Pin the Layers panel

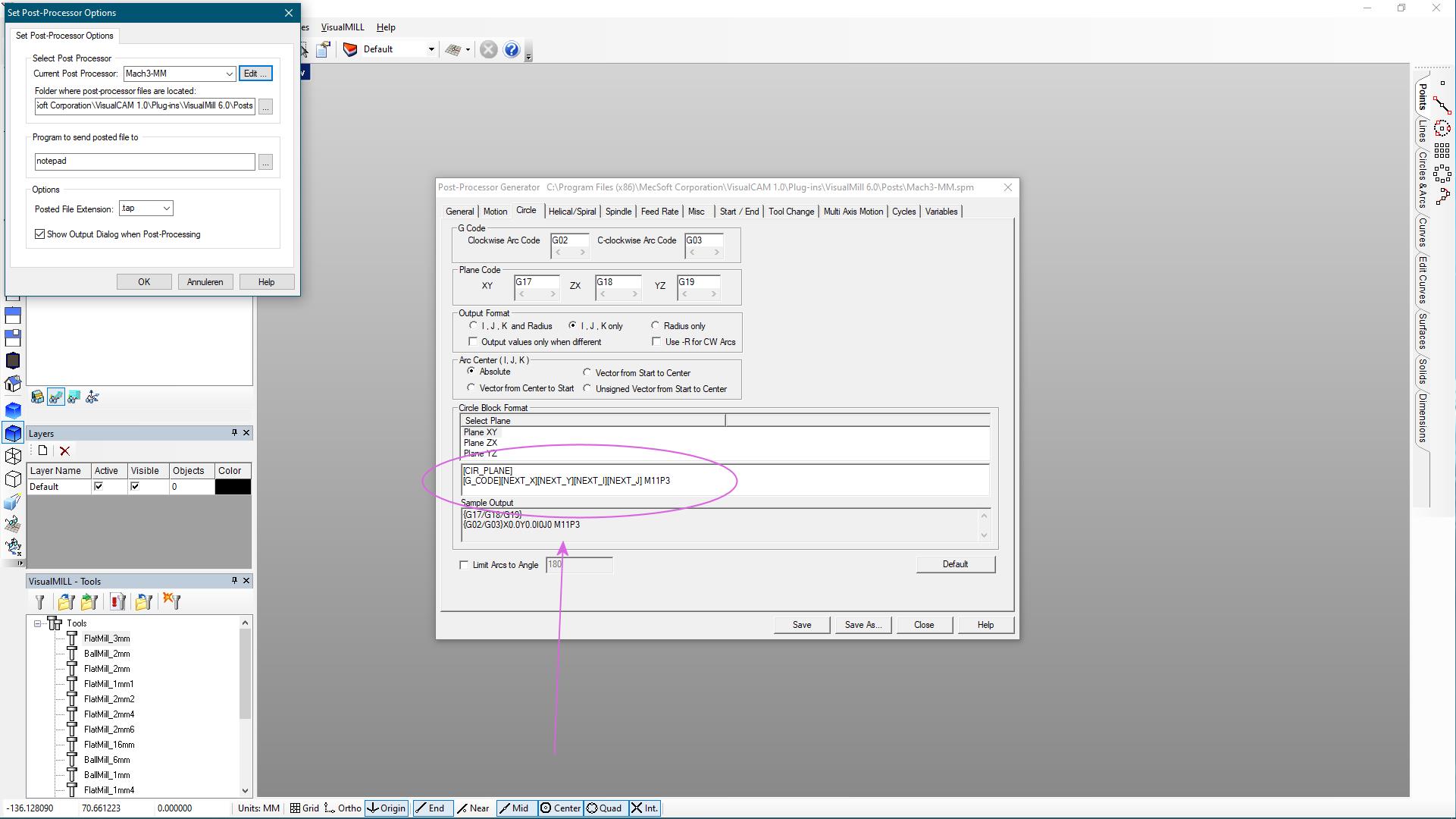click(x=234, y=433)
